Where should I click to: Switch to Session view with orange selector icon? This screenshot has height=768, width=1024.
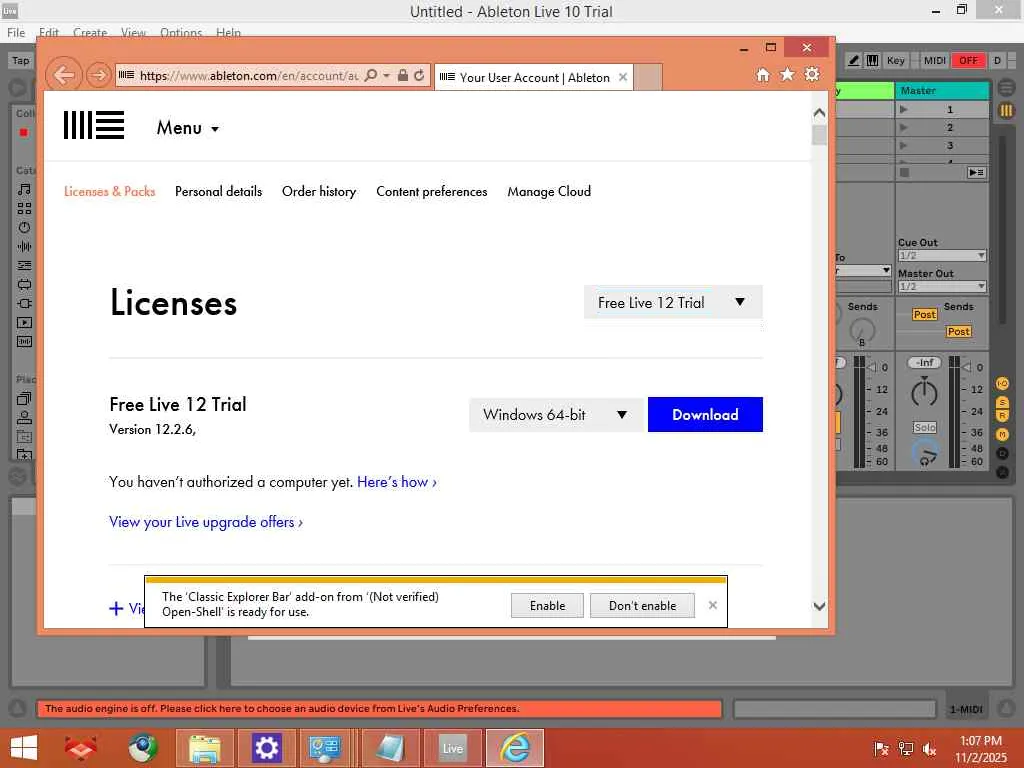pyautogui.click(x=1006, y=110)
